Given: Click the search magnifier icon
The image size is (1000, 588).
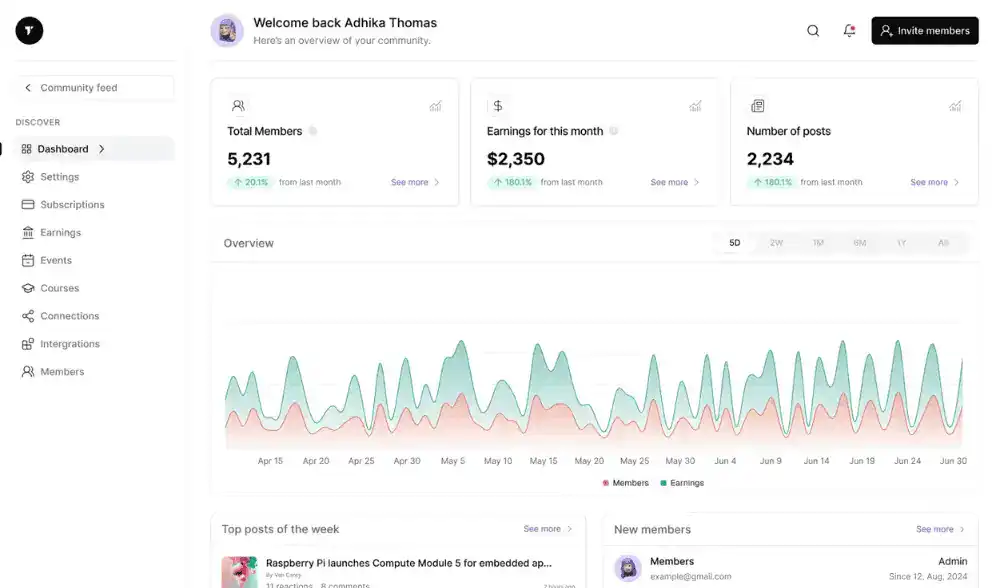Looking at the screenshot, I should 813,31.
